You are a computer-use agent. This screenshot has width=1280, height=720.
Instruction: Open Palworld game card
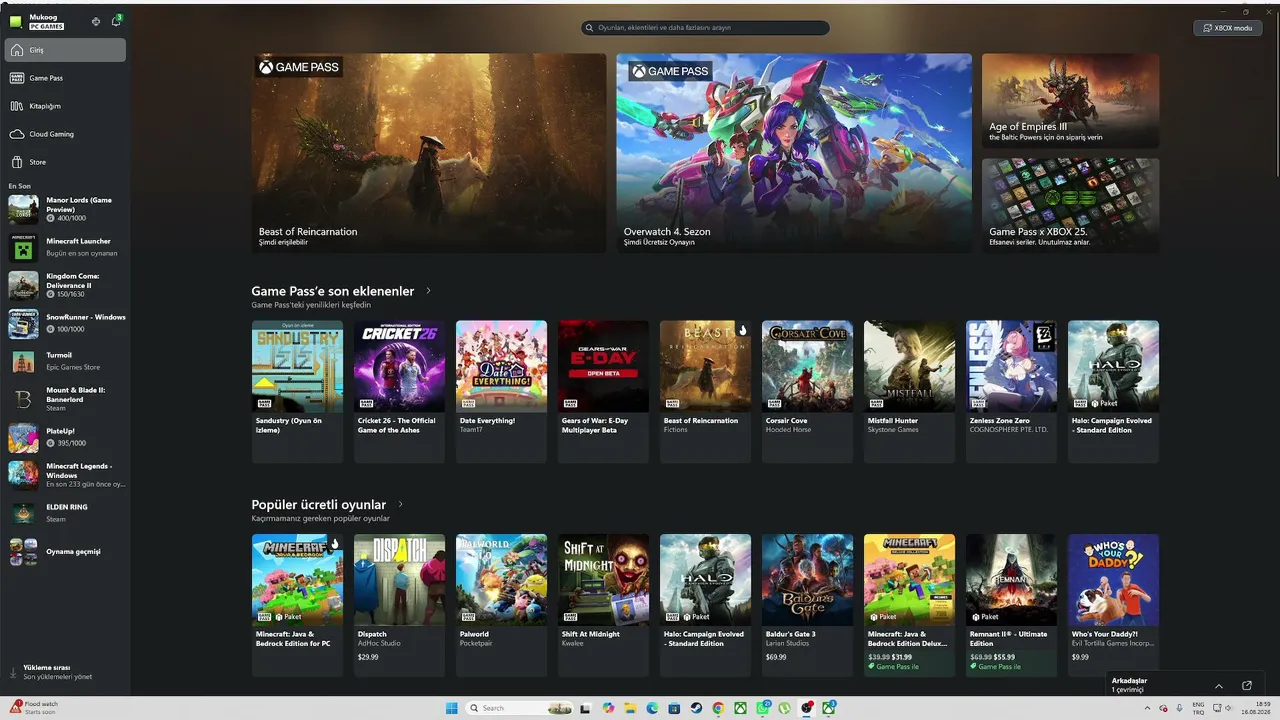(501, 605)
